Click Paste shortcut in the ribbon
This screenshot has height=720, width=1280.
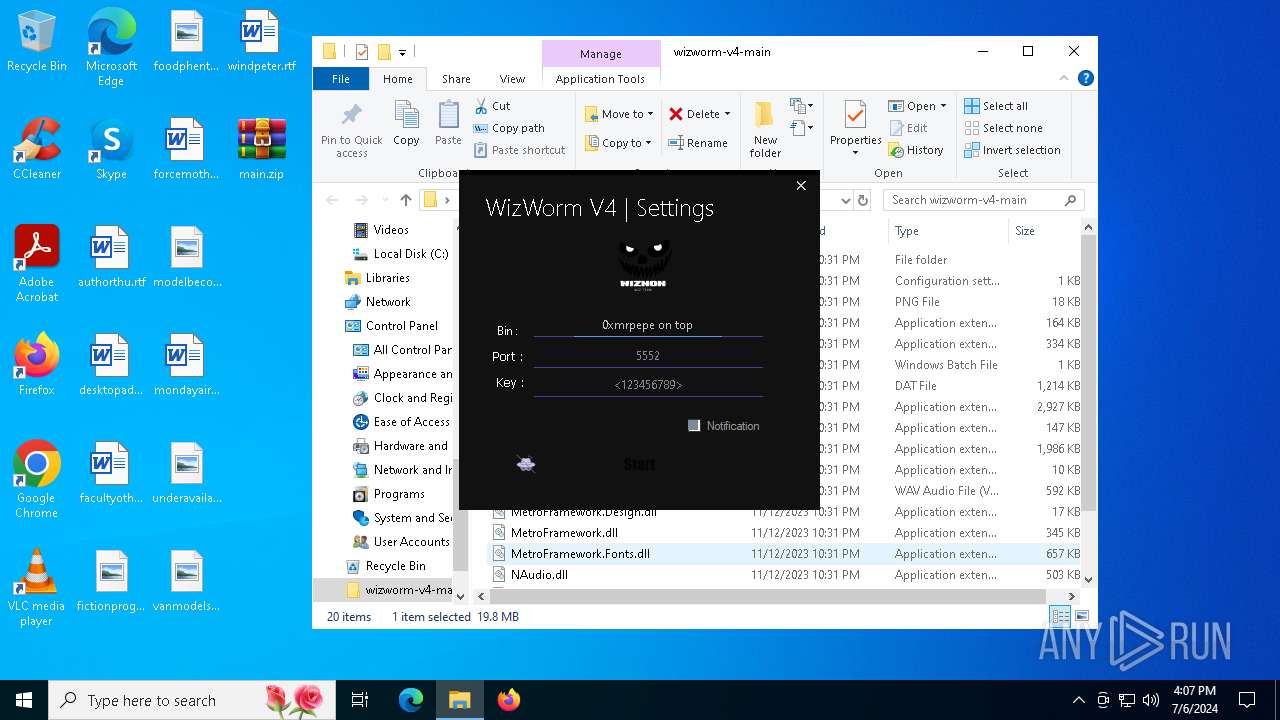520,150
